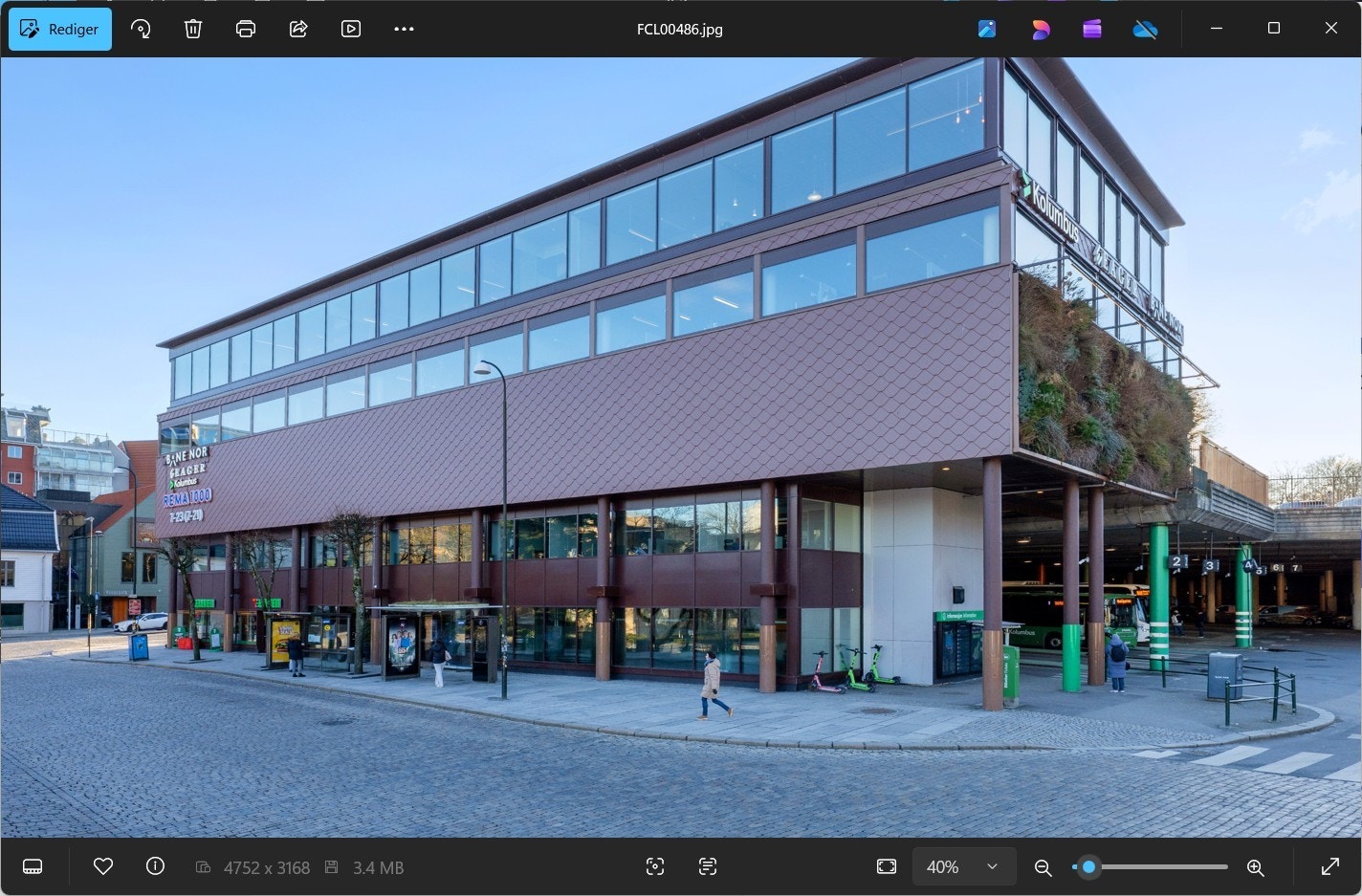Click the zoom slider handle
Viewport: 1362px width, 896px height.
pos(1088,867)
